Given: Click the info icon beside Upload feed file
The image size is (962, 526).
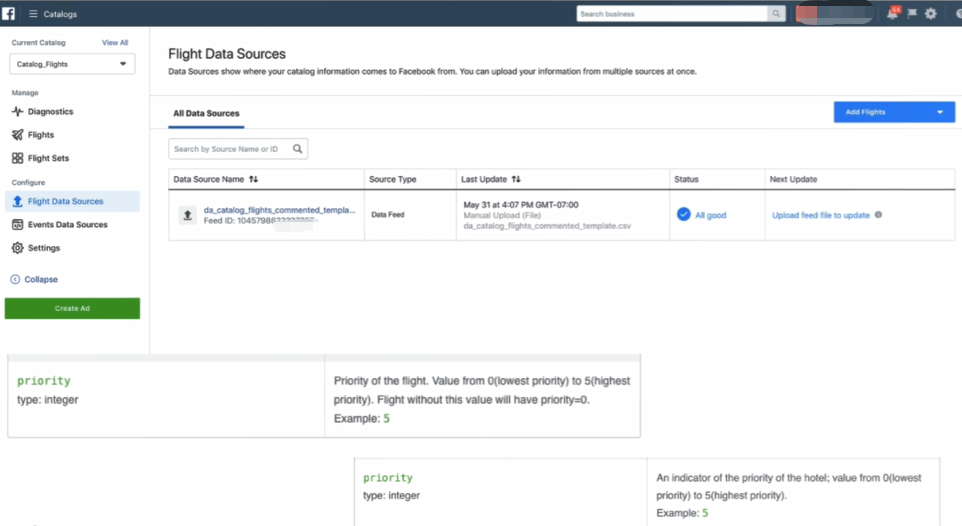Looking at the screenshot, I should pos(879,215).
